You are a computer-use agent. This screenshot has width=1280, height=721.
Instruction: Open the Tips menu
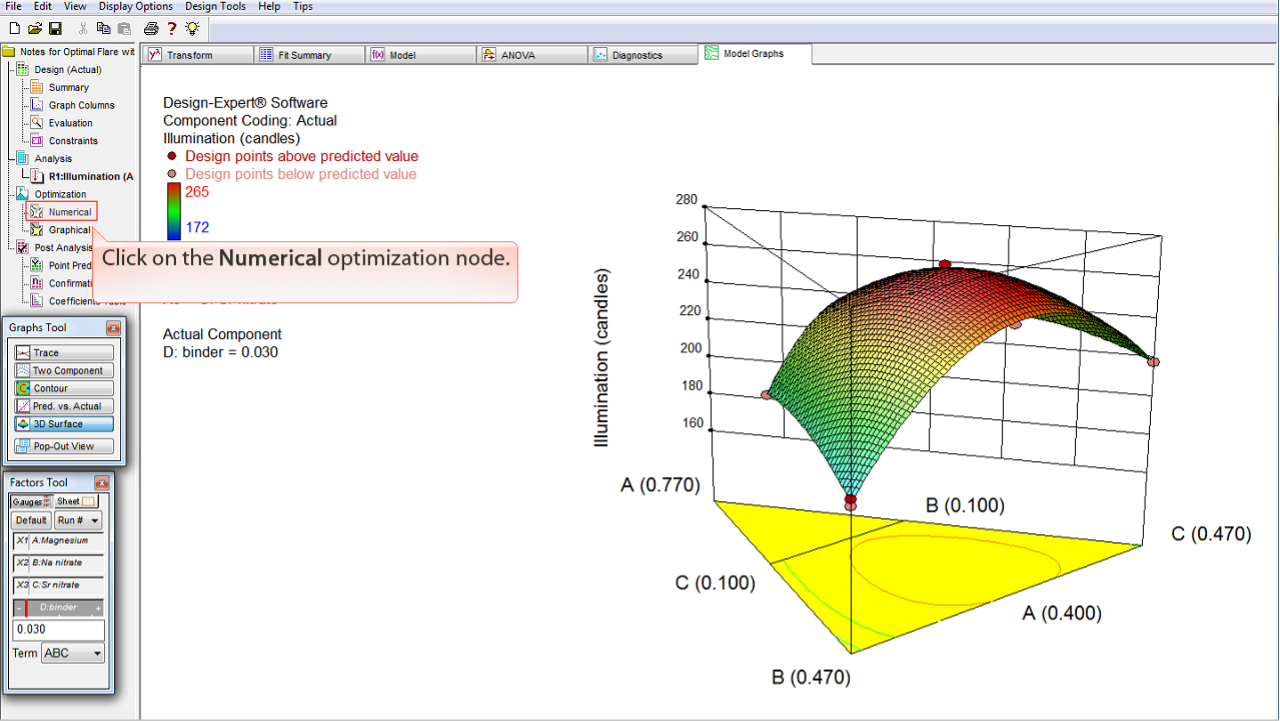pyautogui.click(x=303, y=6)
